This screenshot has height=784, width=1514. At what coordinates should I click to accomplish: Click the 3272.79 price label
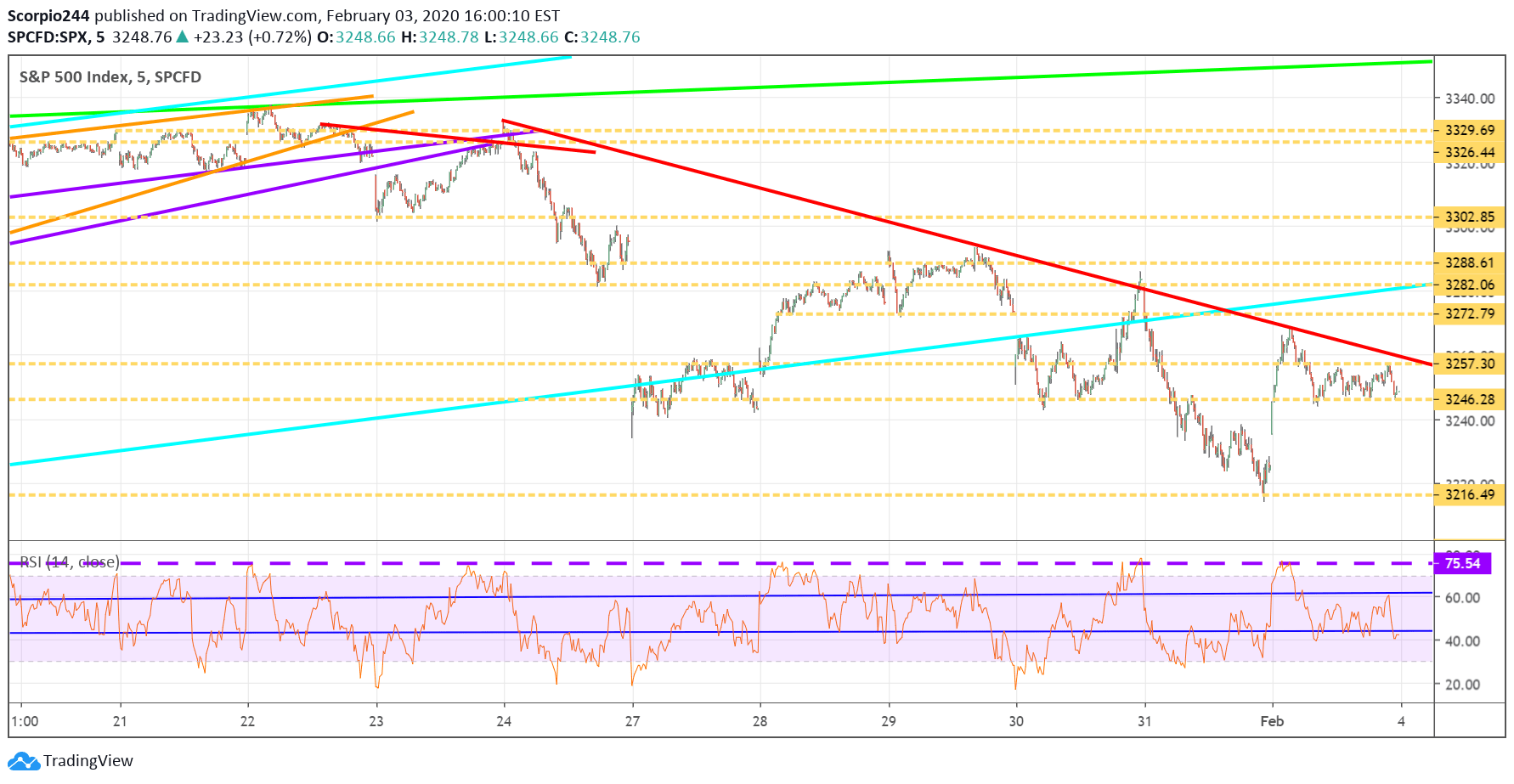click(x=1469, y=313)
